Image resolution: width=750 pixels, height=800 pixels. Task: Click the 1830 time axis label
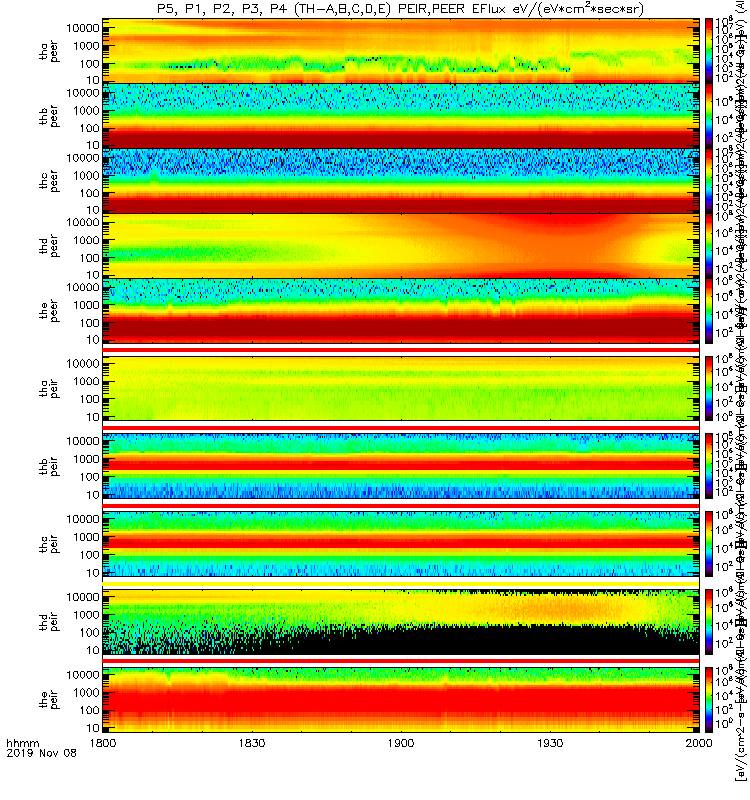point(252,743)
